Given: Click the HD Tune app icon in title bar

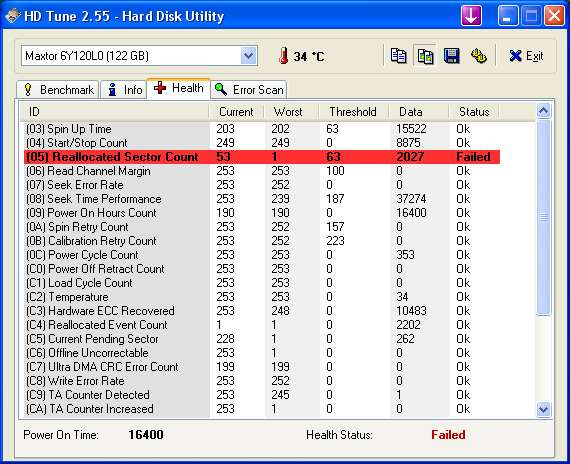Looking at the screenshot, I should pyautogui.click(x=12, y=16).
